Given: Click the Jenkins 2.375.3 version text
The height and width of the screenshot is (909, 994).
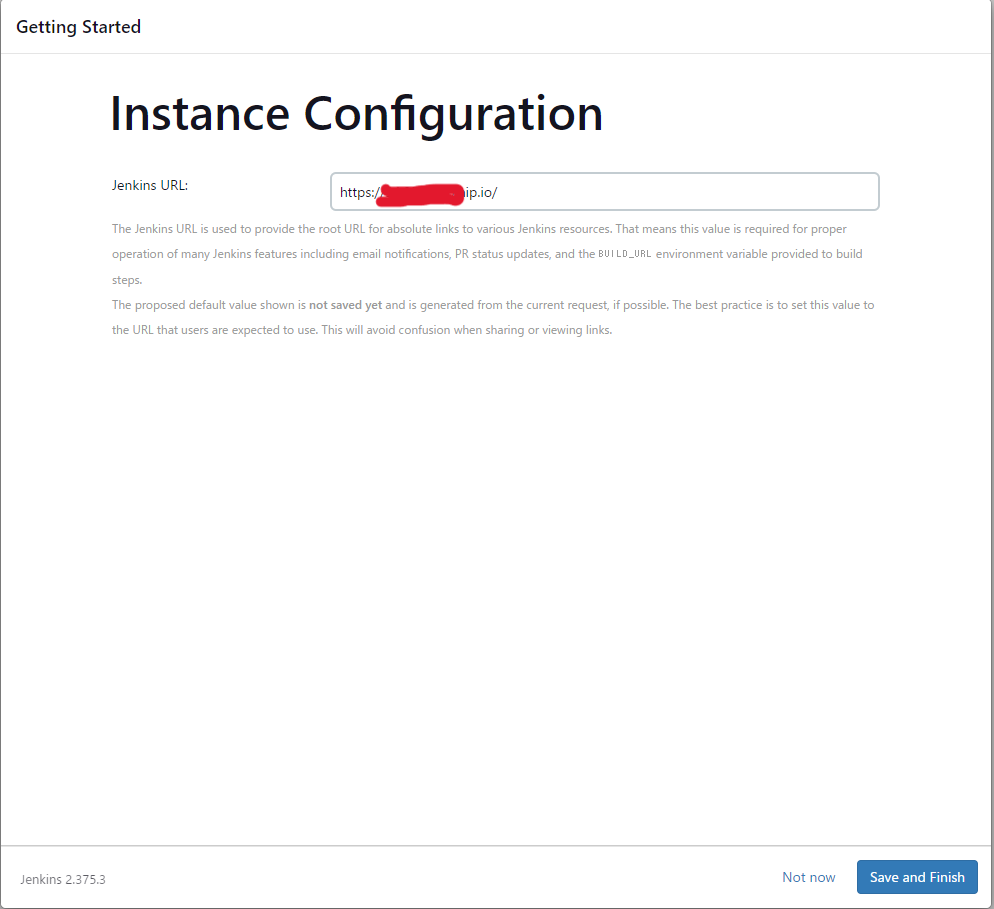Looking at the screenshot, I should pyautogui.click(x=63, y=879).
